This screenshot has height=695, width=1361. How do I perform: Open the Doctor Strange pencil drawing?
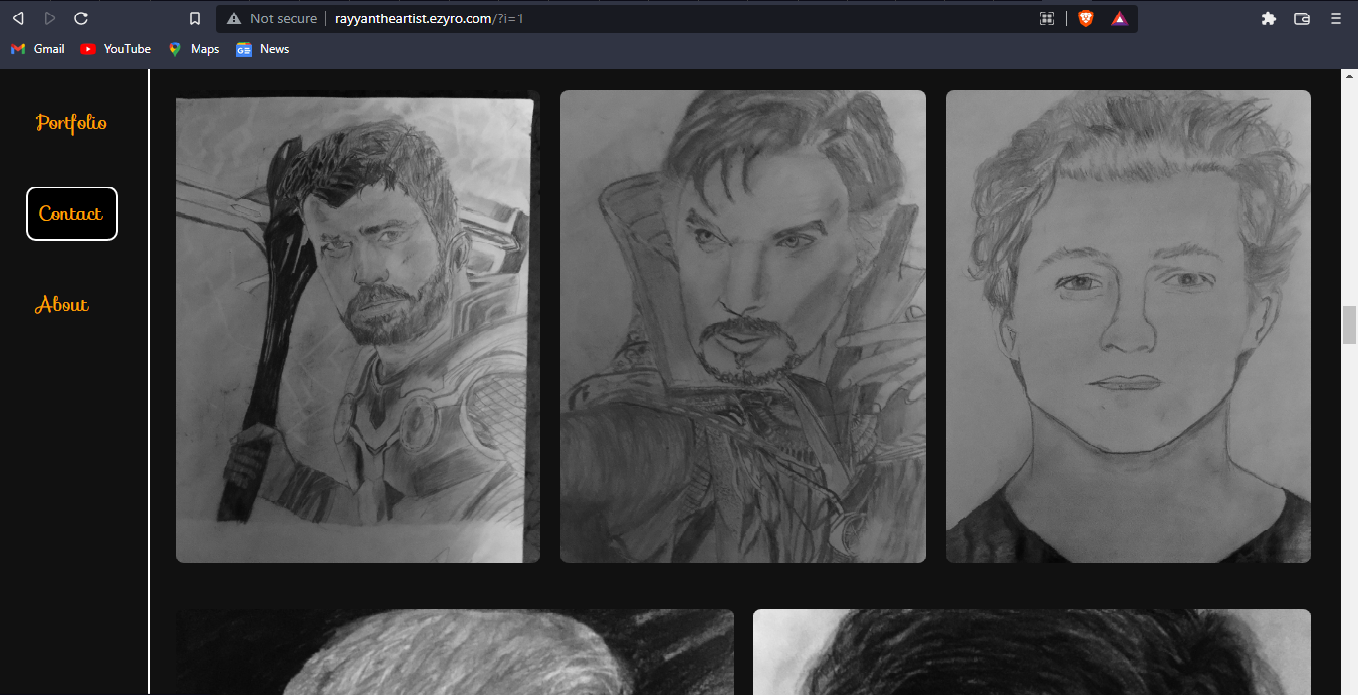click(743, 326)
